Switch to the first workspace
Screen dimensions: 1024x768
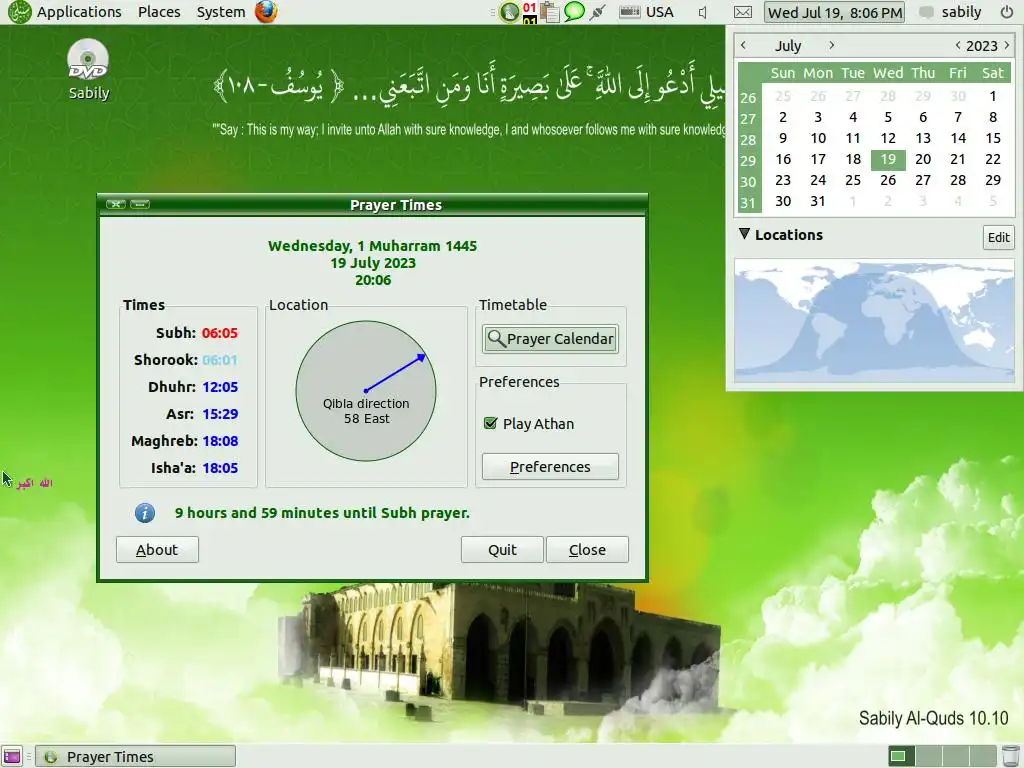901,756
